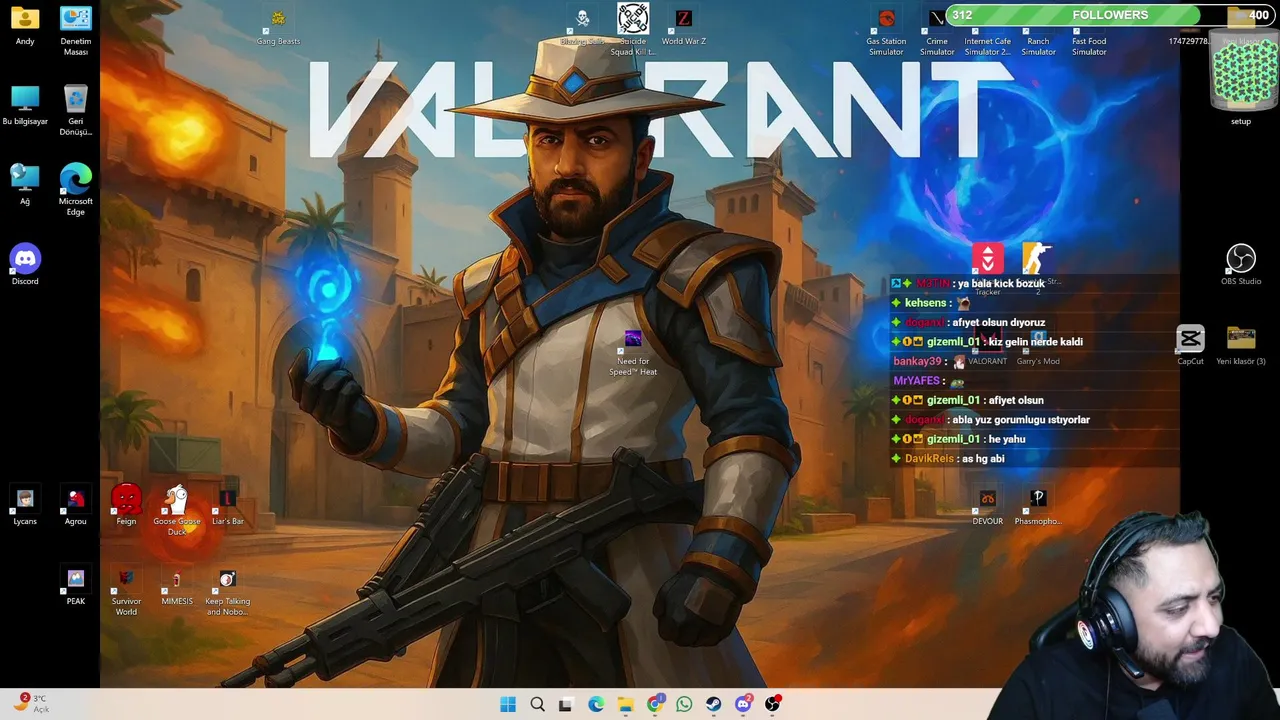
Task: Open Task View on the taskbar
Action: (566, 704)
